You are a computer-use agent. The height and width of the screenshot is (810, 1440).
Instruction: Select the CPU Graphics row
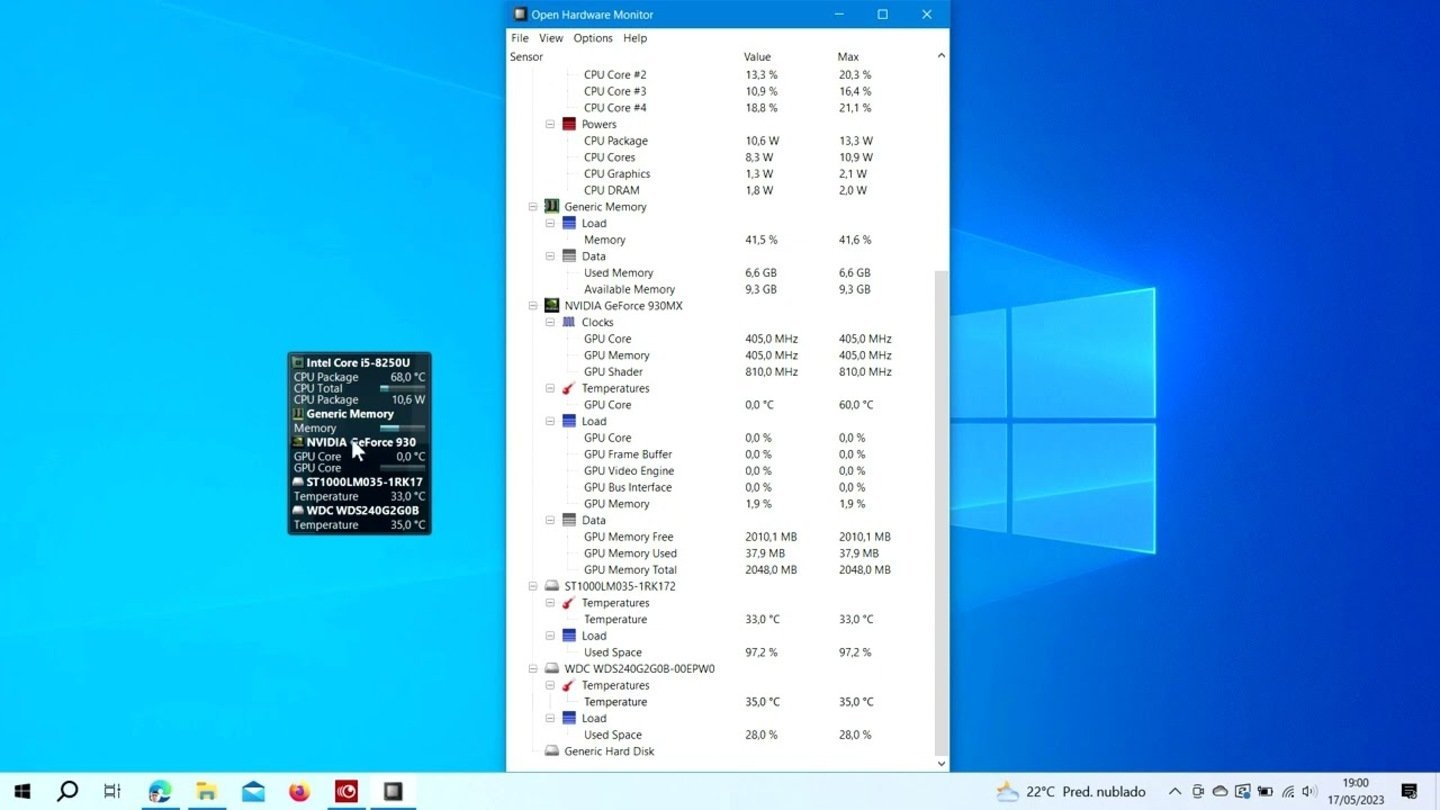point(727,174)
